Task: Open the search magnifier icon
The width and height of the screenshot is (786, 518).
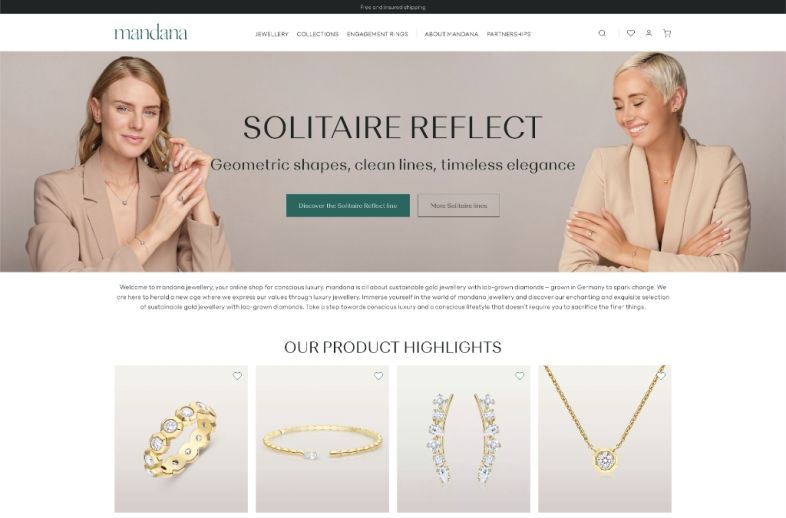Action: point(602,33)
